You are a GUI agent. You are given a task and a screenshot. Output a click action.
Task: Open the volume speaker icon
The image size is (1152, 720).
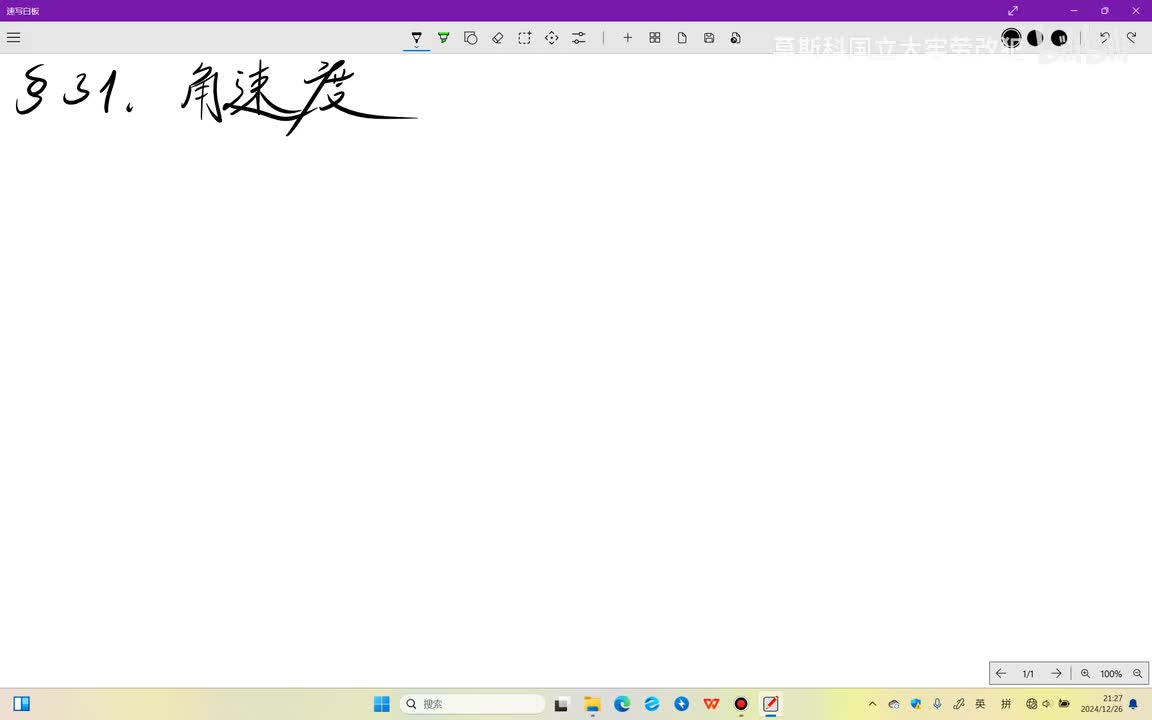tap(1047, 704)
